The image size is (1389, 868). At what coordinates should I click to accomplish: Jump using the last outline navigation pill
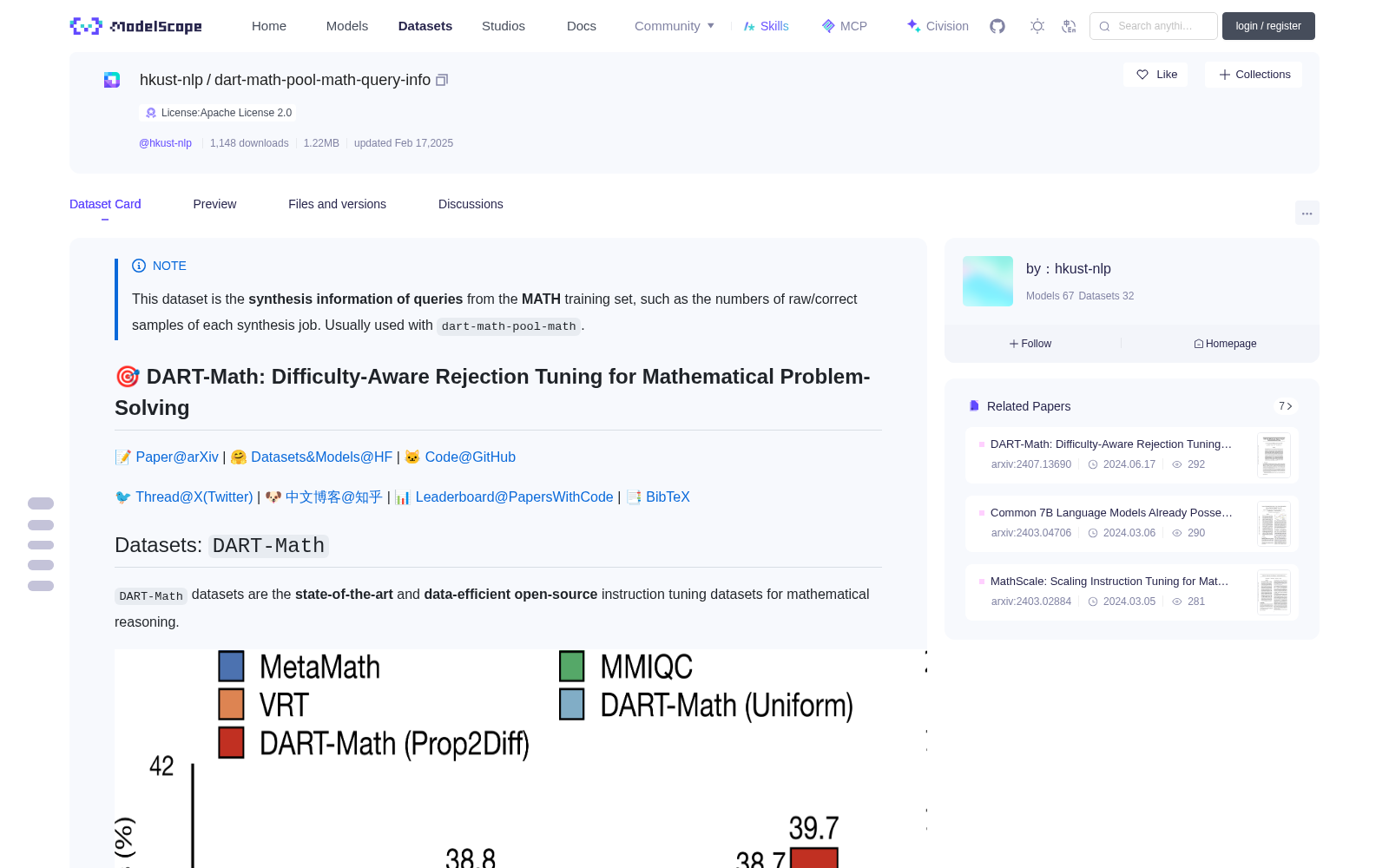pyautogui.click(x=41, y=586)
